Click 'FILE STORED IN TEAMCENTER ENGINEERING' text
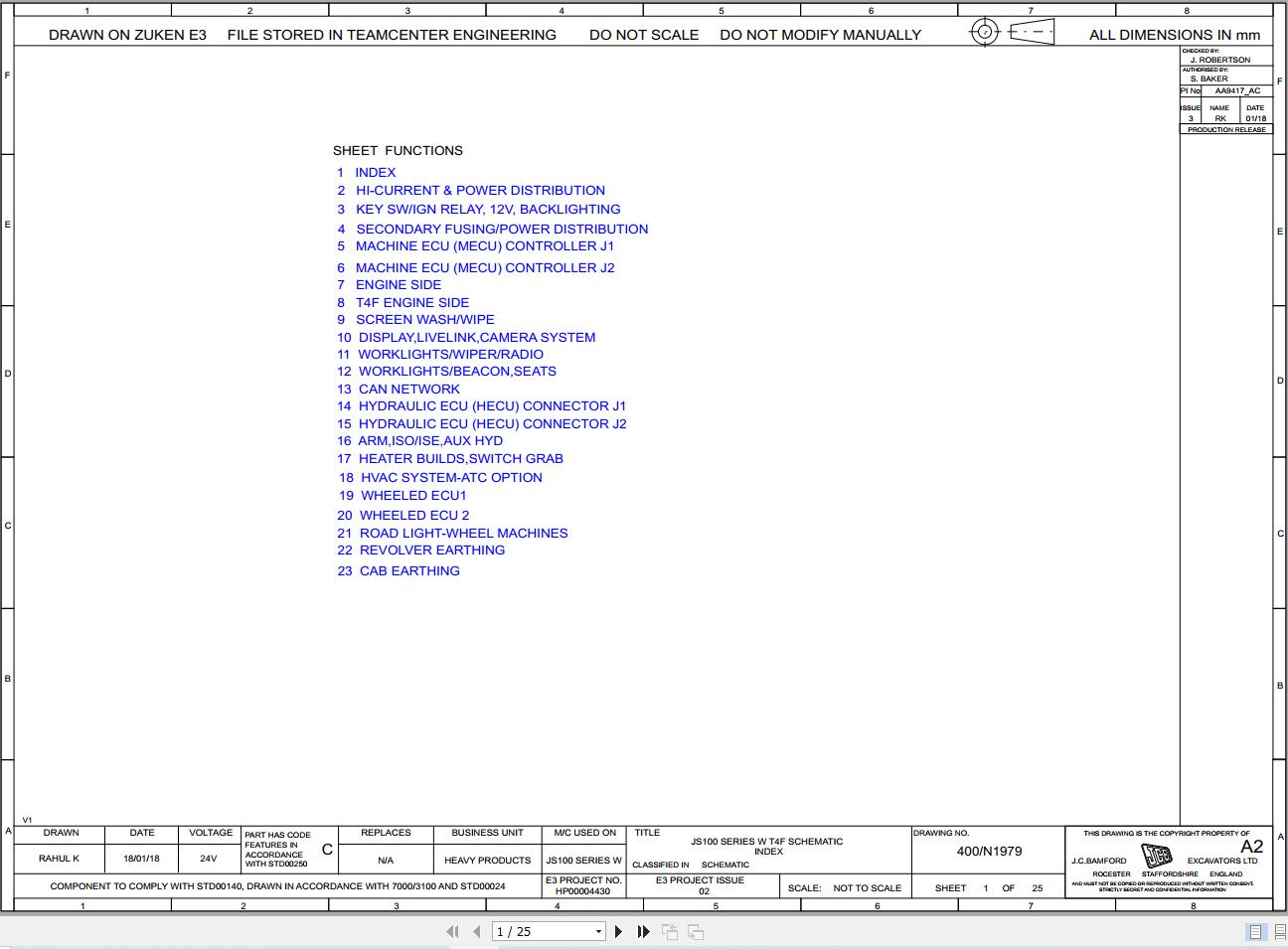1288x949 pixels. click(392, 34)
